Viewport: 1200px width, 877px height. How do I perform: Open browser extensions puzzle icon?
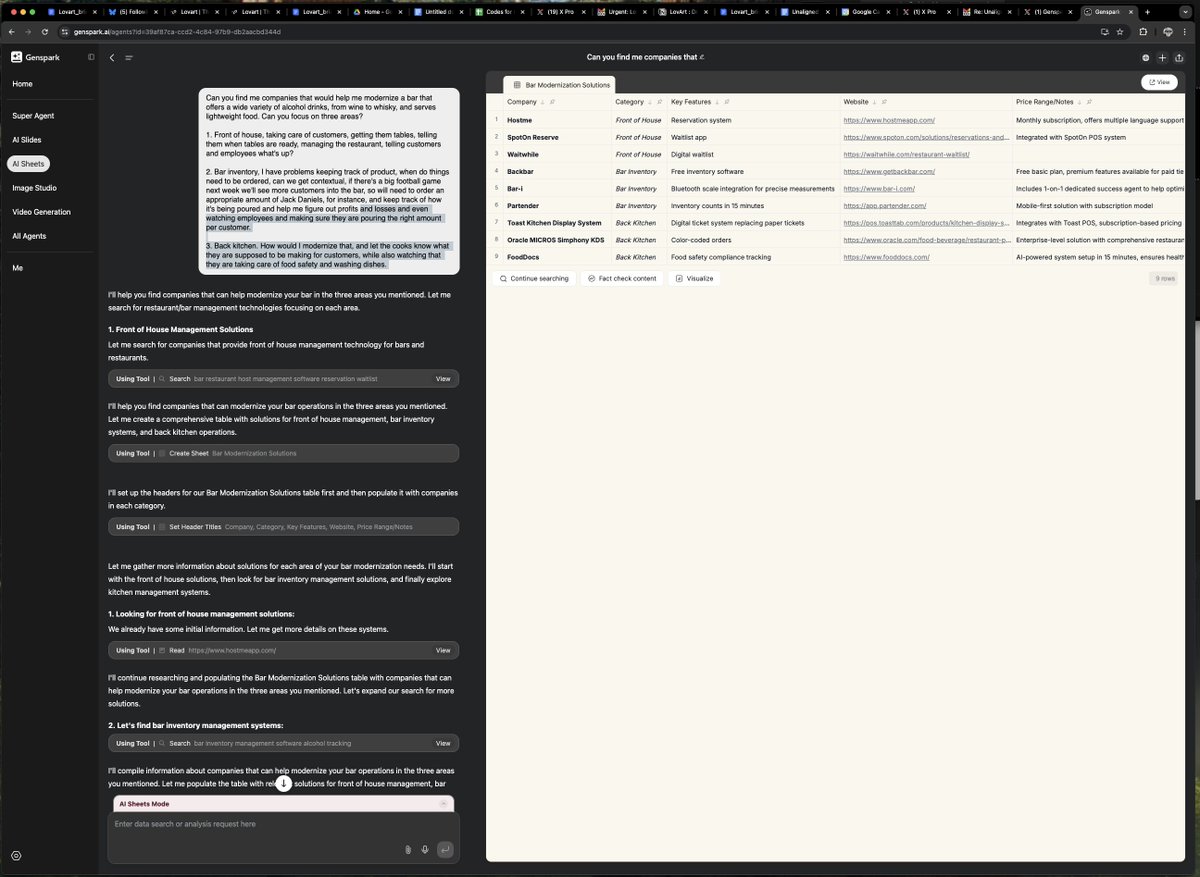(x=1144, y=32)
